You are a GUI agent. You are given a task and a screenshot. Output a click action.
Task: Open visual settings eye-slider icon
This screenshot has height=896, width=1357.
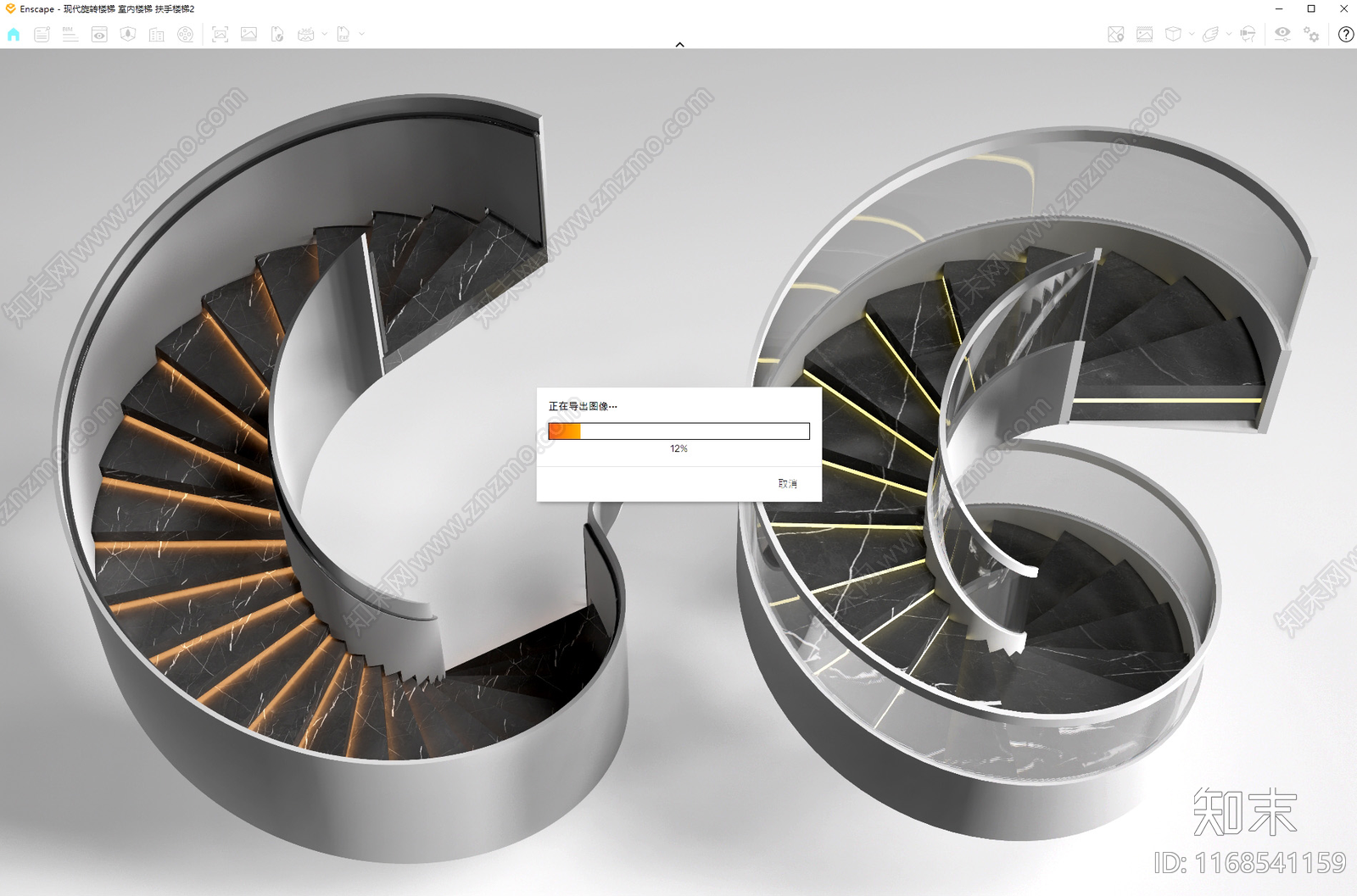pyautogui.click(x=1282, y=35)
